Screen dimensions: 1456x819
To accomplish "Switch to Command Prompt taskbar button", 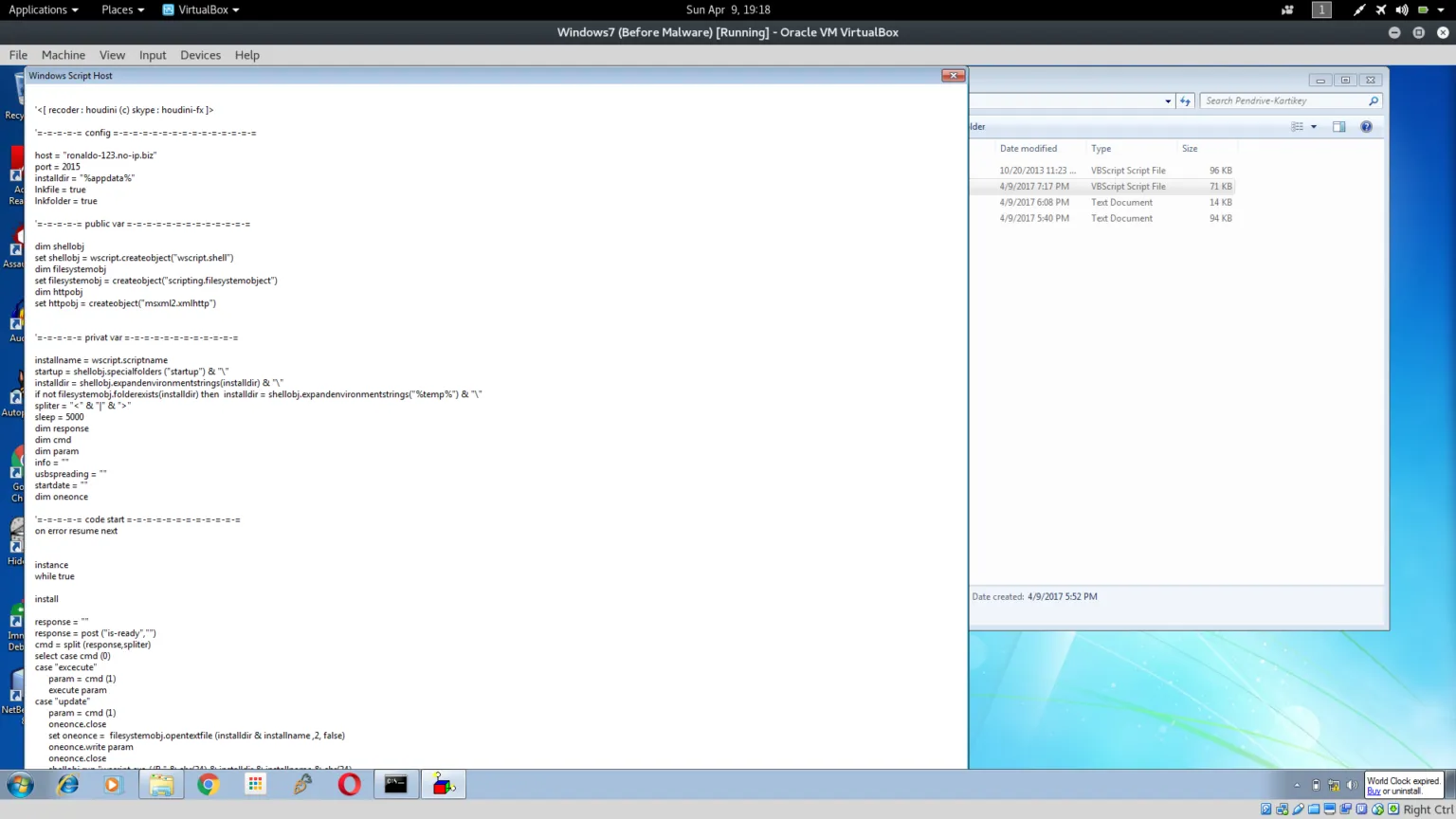I will click(396, 785).
